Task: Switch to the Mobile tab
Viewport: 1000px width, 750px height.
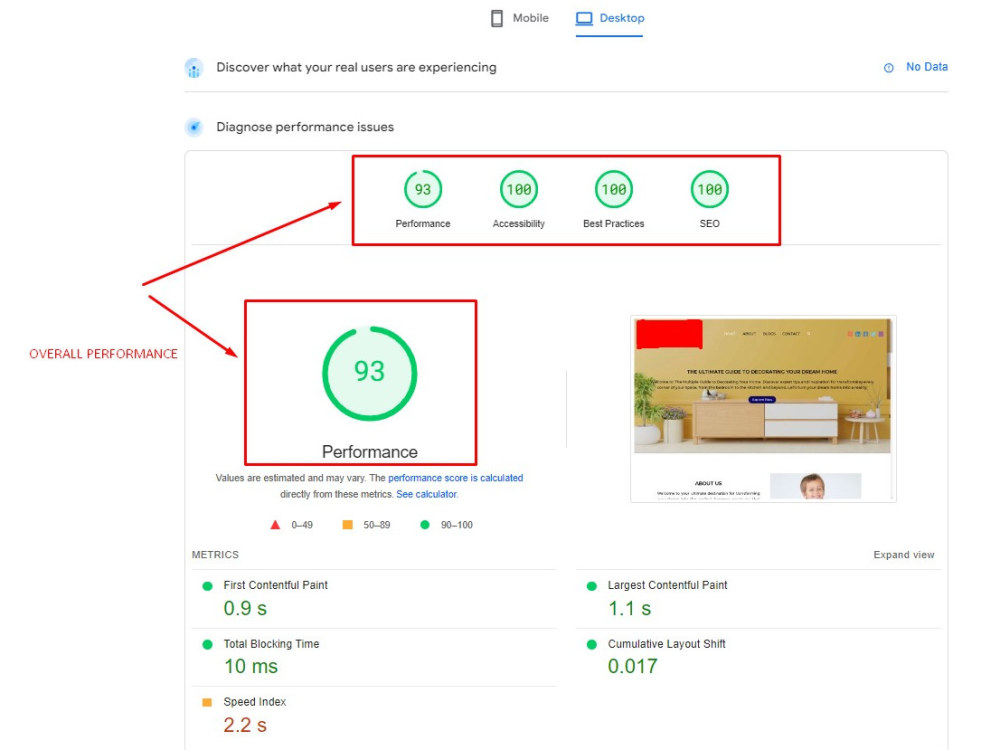Action: (x=519, y=18)
